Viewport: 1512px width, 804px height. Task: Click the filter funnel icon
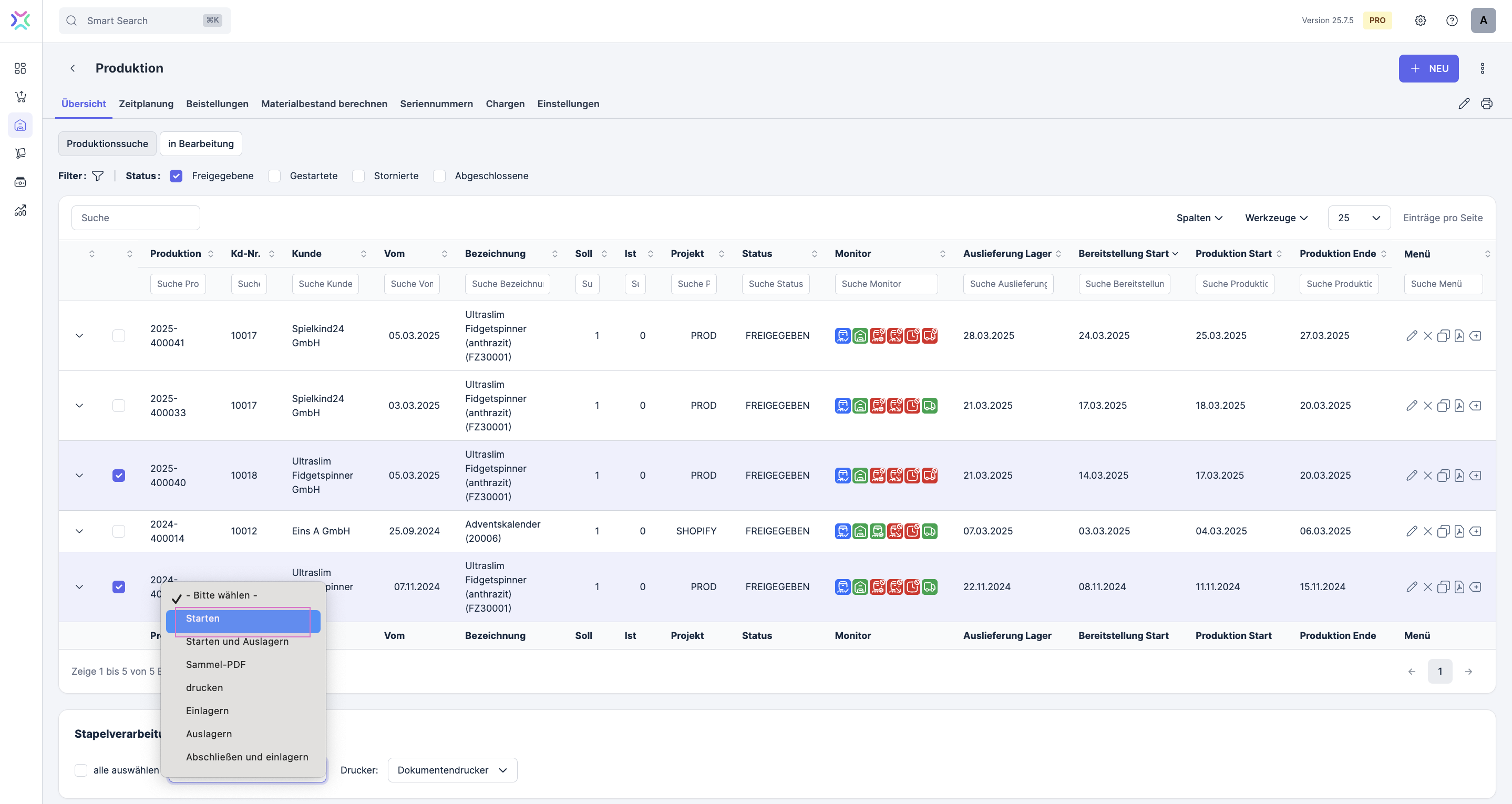(x=98, y=176)
